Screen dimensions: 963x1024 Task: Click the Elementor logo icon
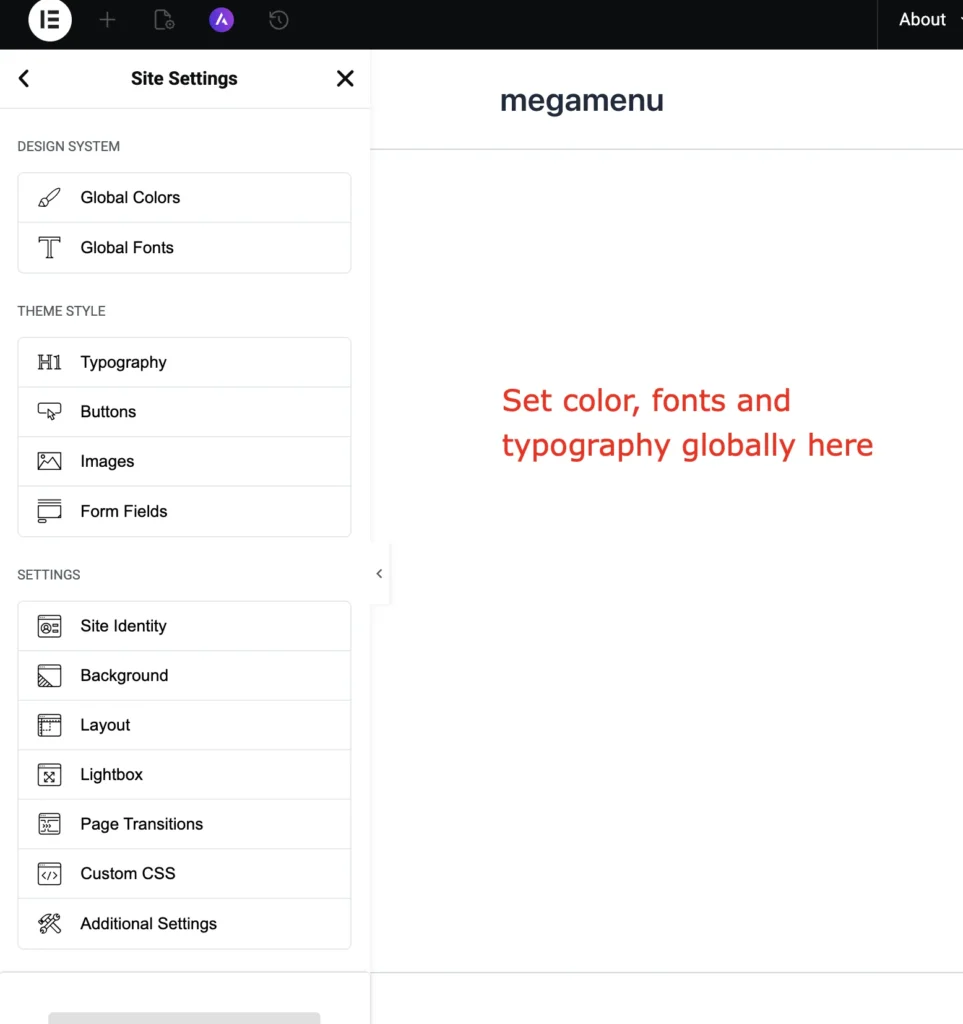[50, 21]
